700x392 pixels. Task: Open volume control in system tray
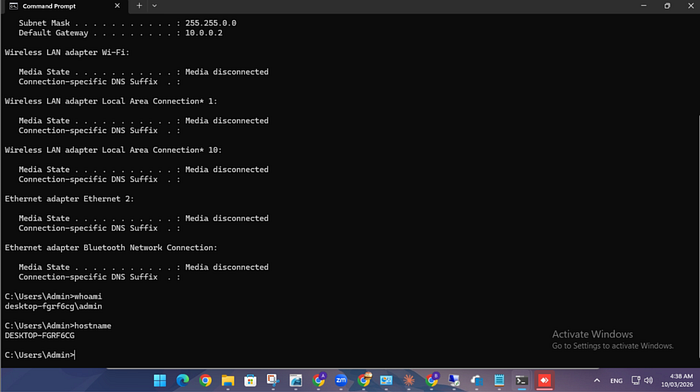pos(649,380)
